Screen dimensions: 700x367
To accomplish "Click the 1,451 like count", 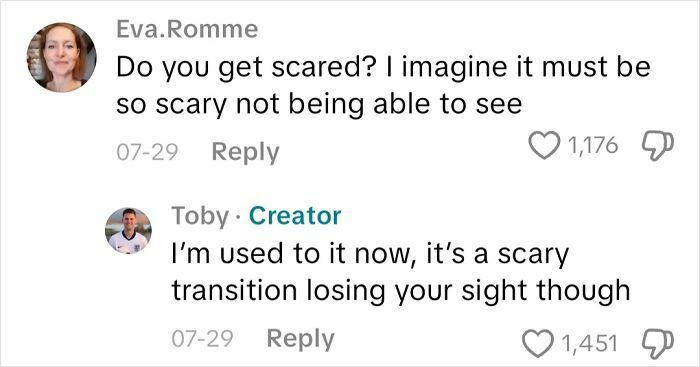I will click(590, 343).
